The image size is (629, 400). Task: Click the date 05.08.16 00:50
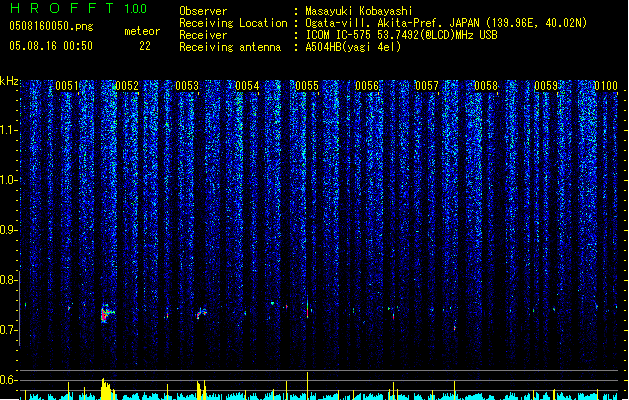point(51,46)
